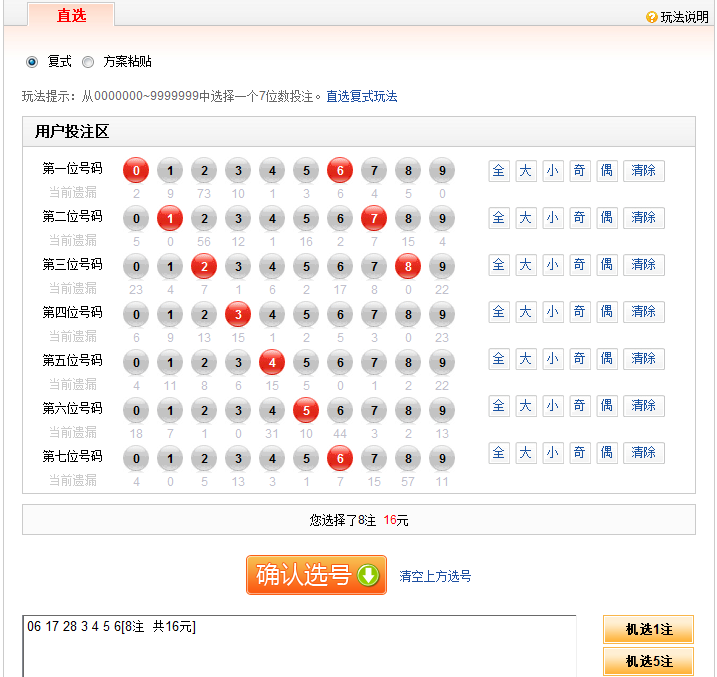Viewport: 717px width, 677px height.
Task: Toggle 大 filter for third position row
Action: [x=525, y=265]
